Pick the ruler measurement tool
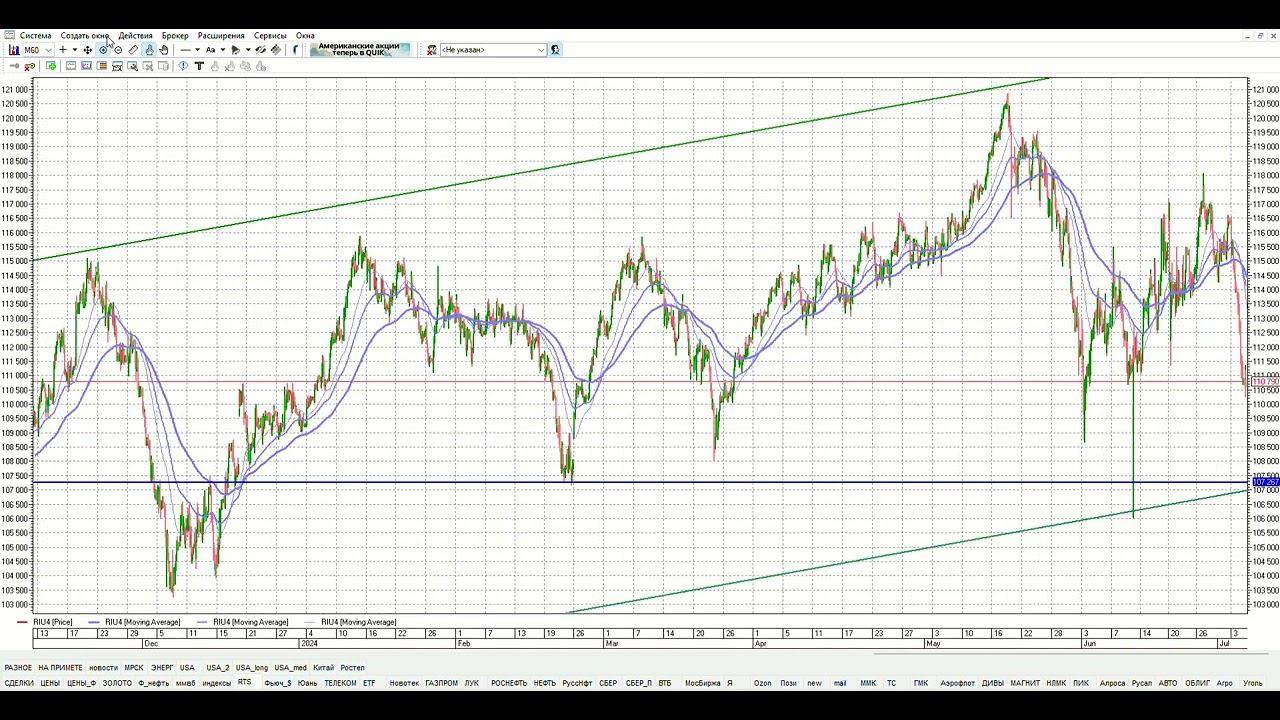Screen dimensions: 1280x720 [133, 50]
